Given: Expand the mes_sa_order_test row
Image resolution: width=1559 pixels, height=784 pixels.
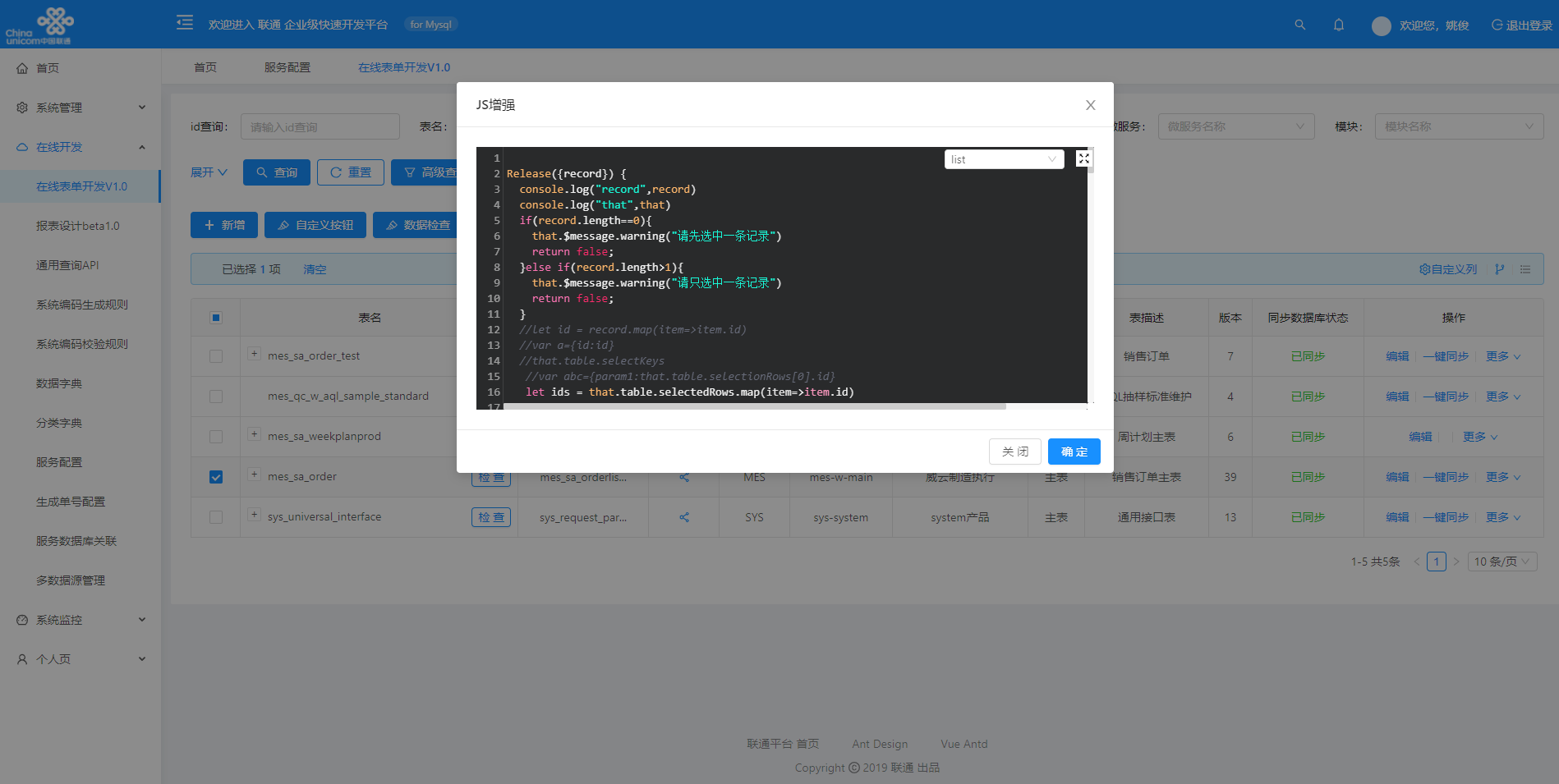Looking at the screenshot, I should [255, 354].
